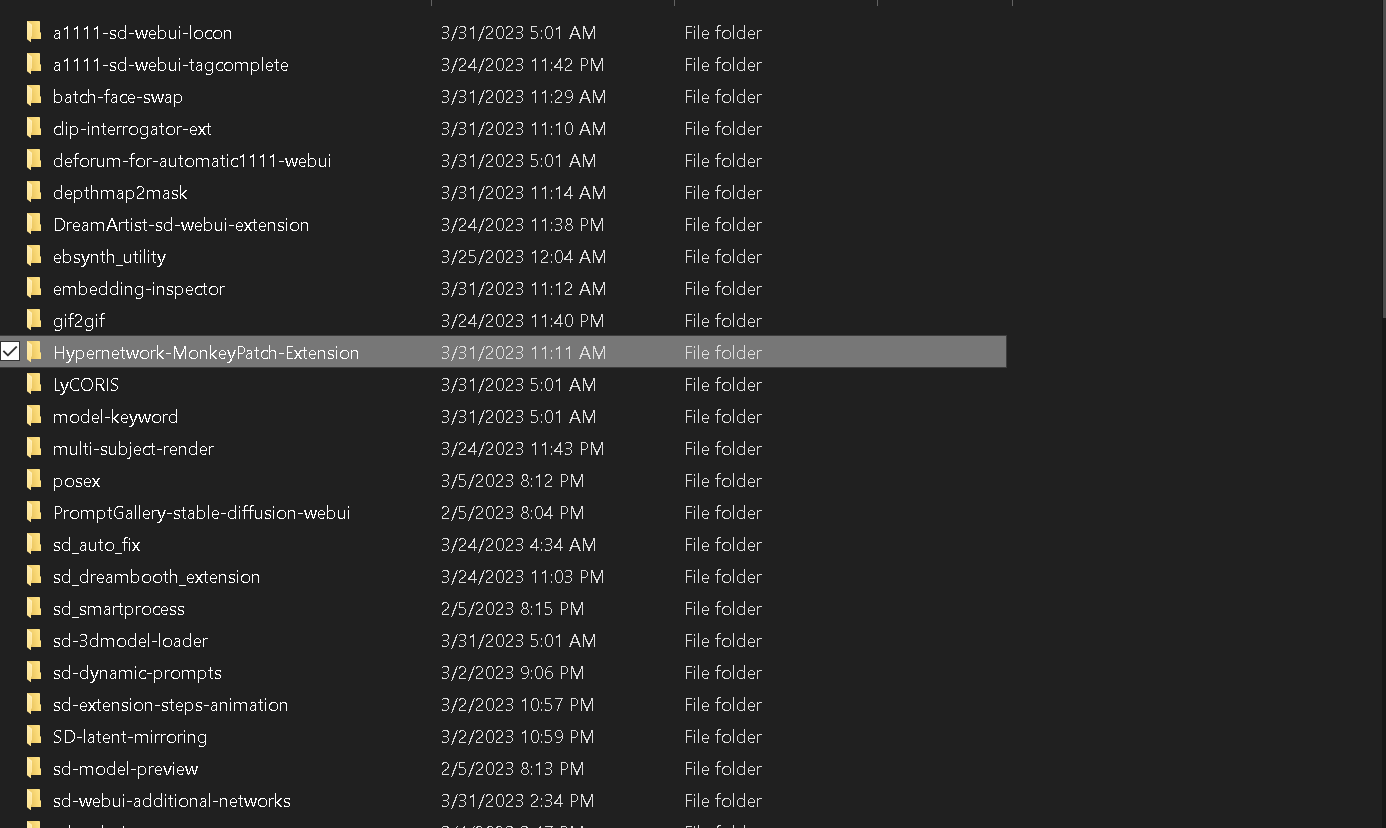This screenshot has width=1386, height=828.
Task: Select the sd-dynamic-prompts folder
Action: [x=137, y=672]
